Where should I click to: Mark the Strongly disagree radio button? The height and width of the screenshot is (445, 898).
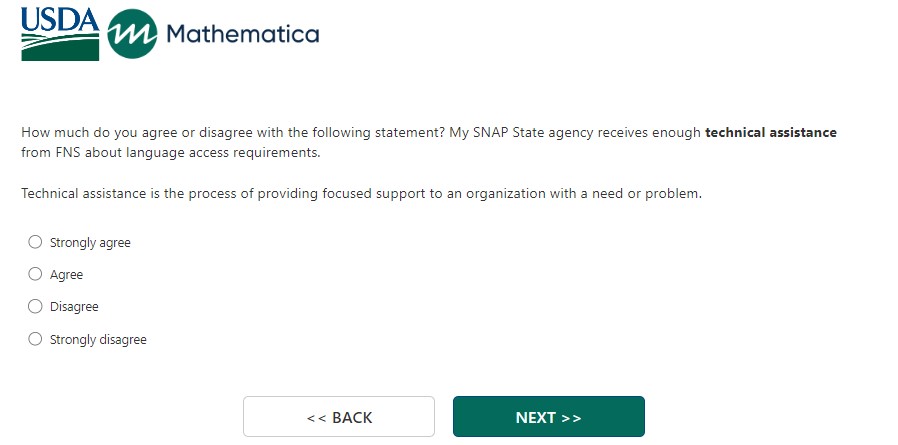(36, 339)
